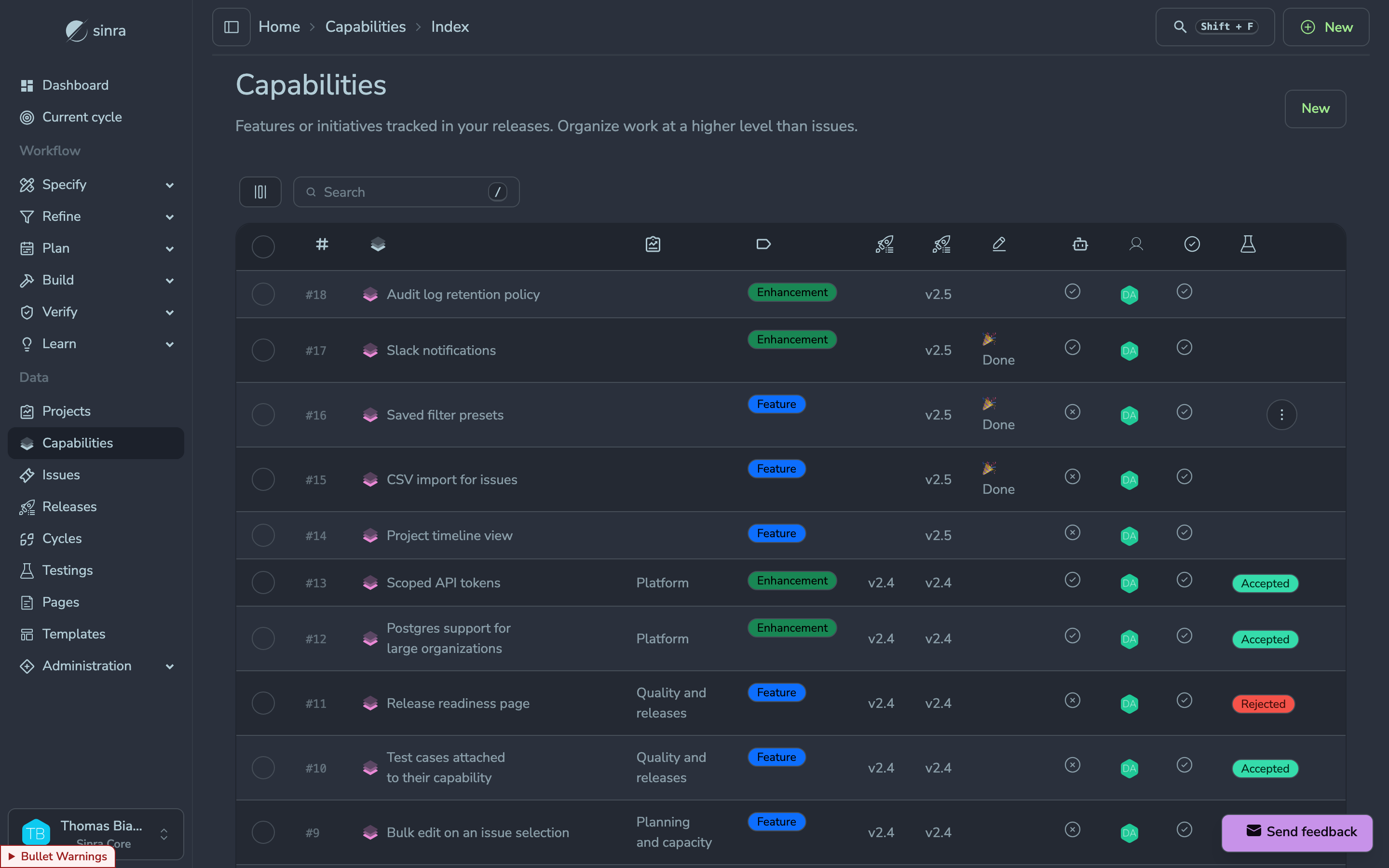Expand the Administration section
Viewport: 1389px width, 868px height.
point(96,666)
